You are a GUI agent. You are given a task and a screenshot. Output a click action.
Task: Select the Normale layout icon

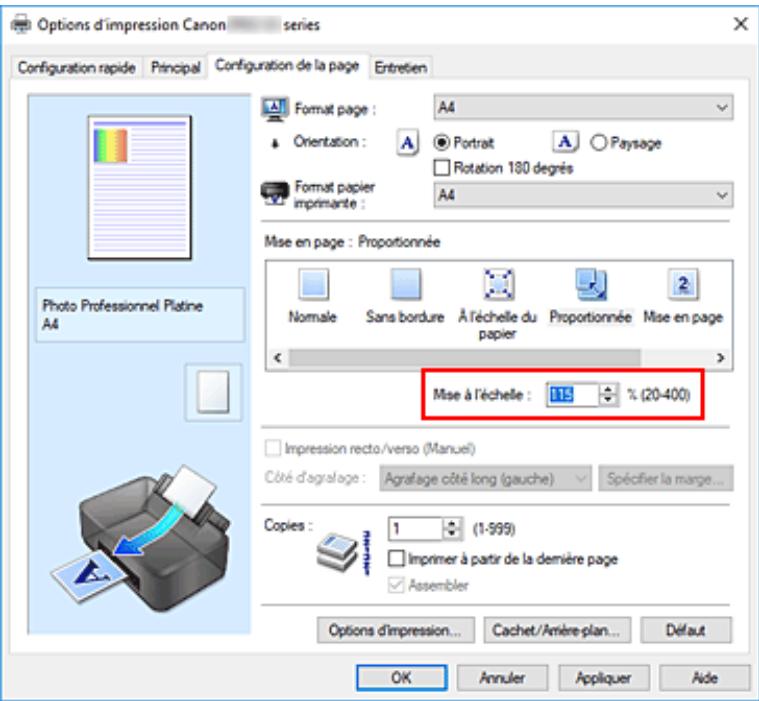pyautogui.click(x=314, y=284)
